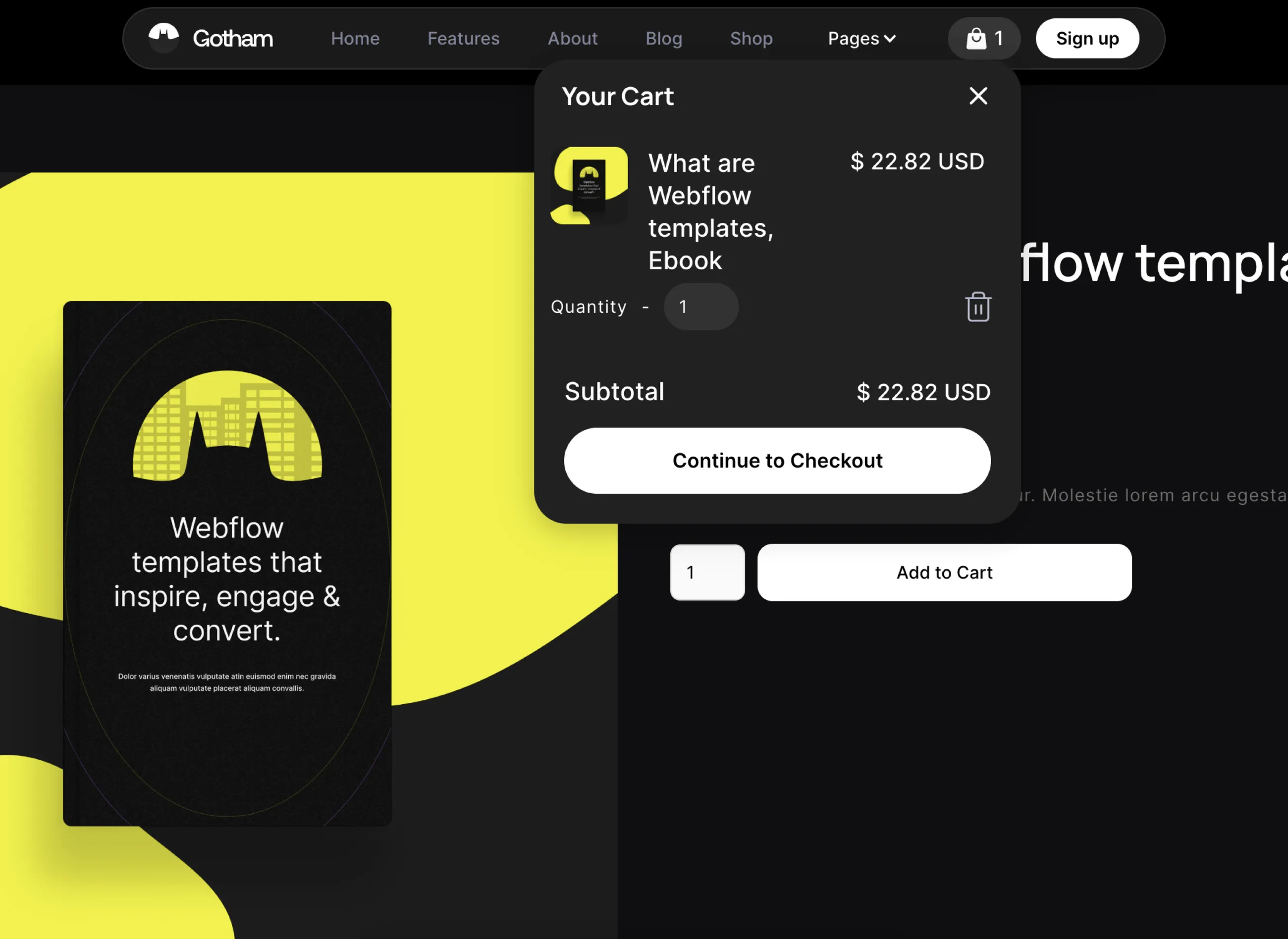Click the product title What are Webflow templates
This screenshot has width=1288, height=939.
(x=710, y=211)
